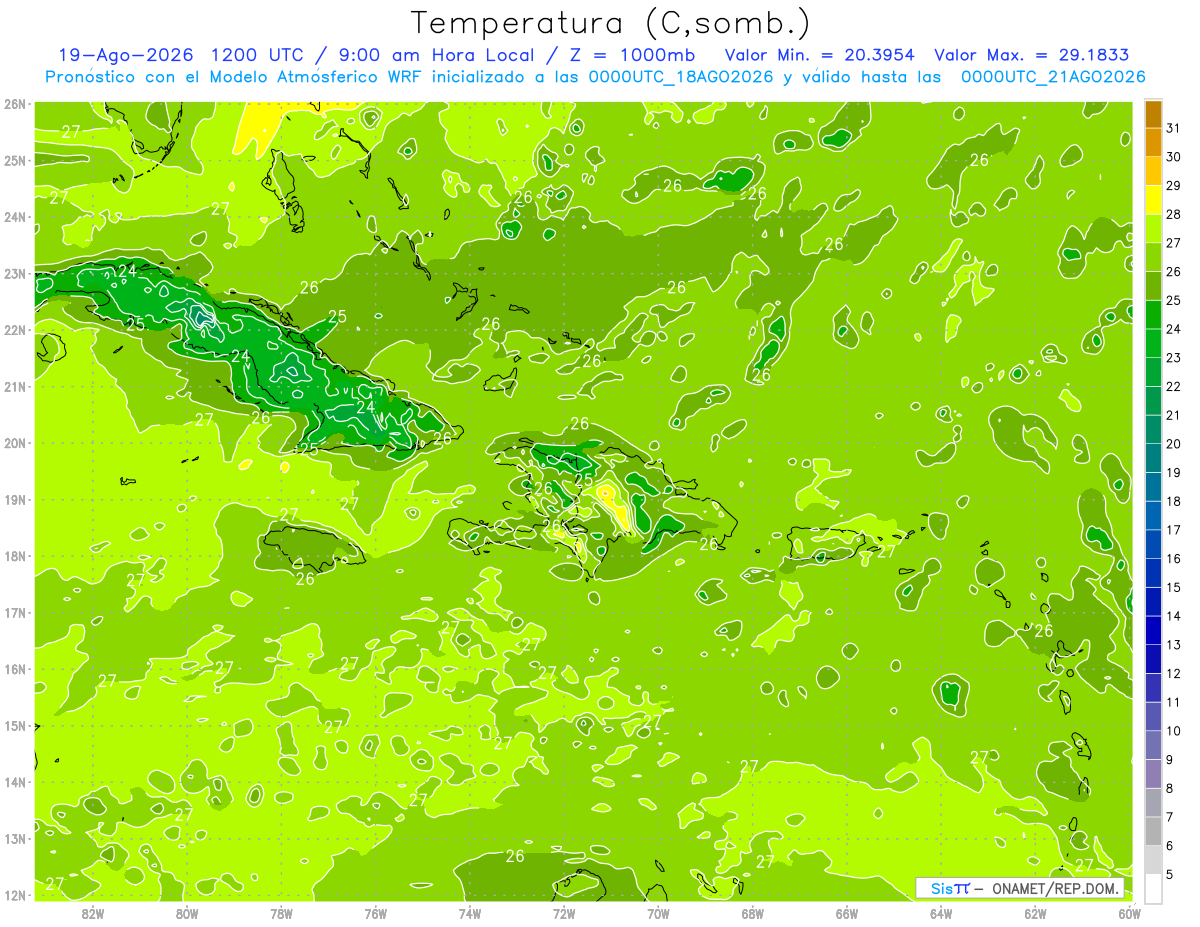1200x927 pixels.
Task: Click legend value "15" on the color scale
Action: point(1173,587)
